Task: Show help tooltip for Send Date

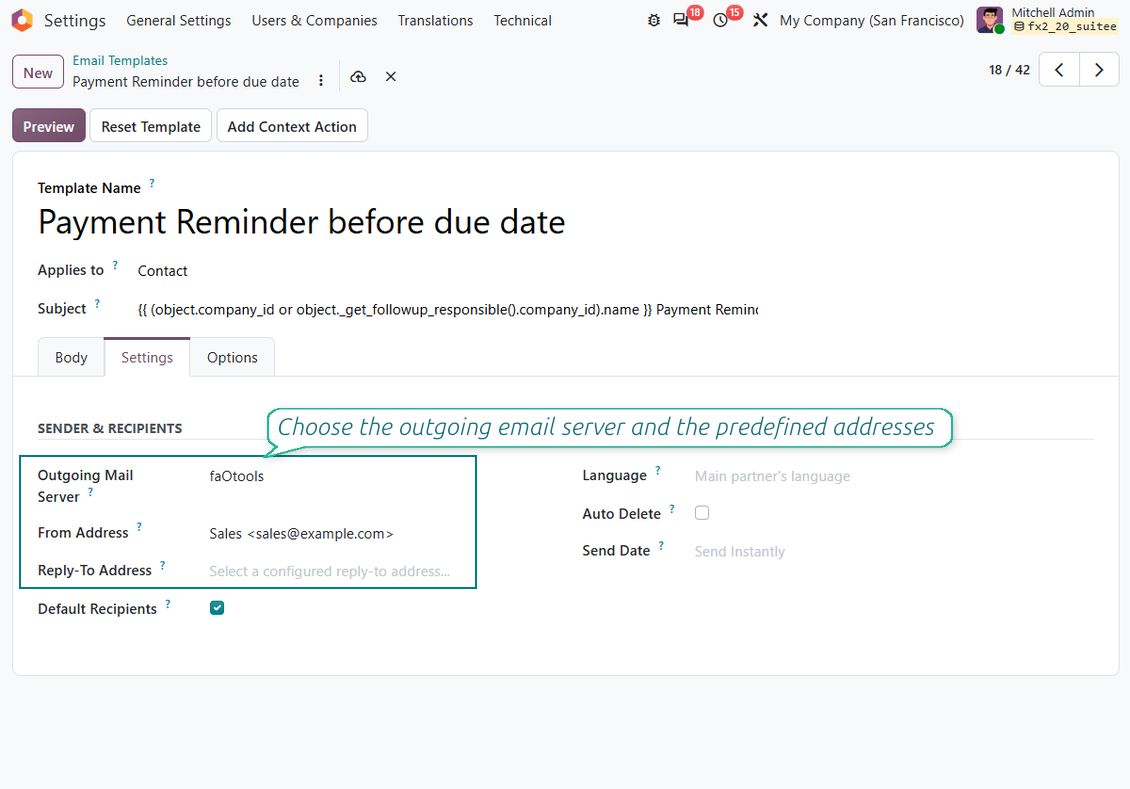Action: 661,545
